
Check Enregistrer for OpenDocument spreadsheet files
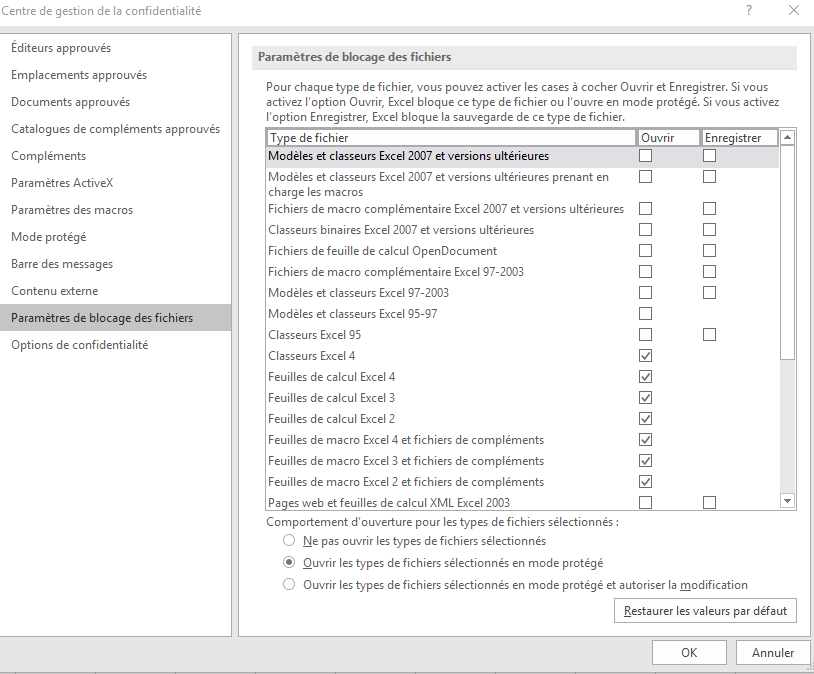[709, 251]
